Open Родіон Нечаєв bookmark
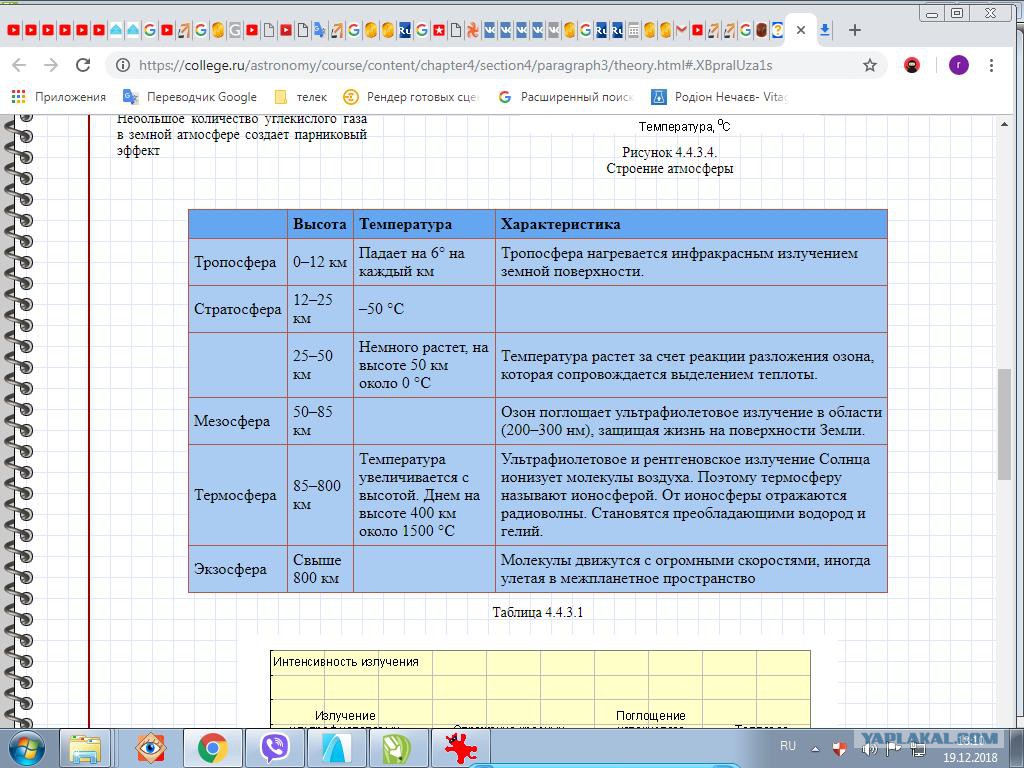The width and height of the screenshot is (1024, 768). pos(720,97)
